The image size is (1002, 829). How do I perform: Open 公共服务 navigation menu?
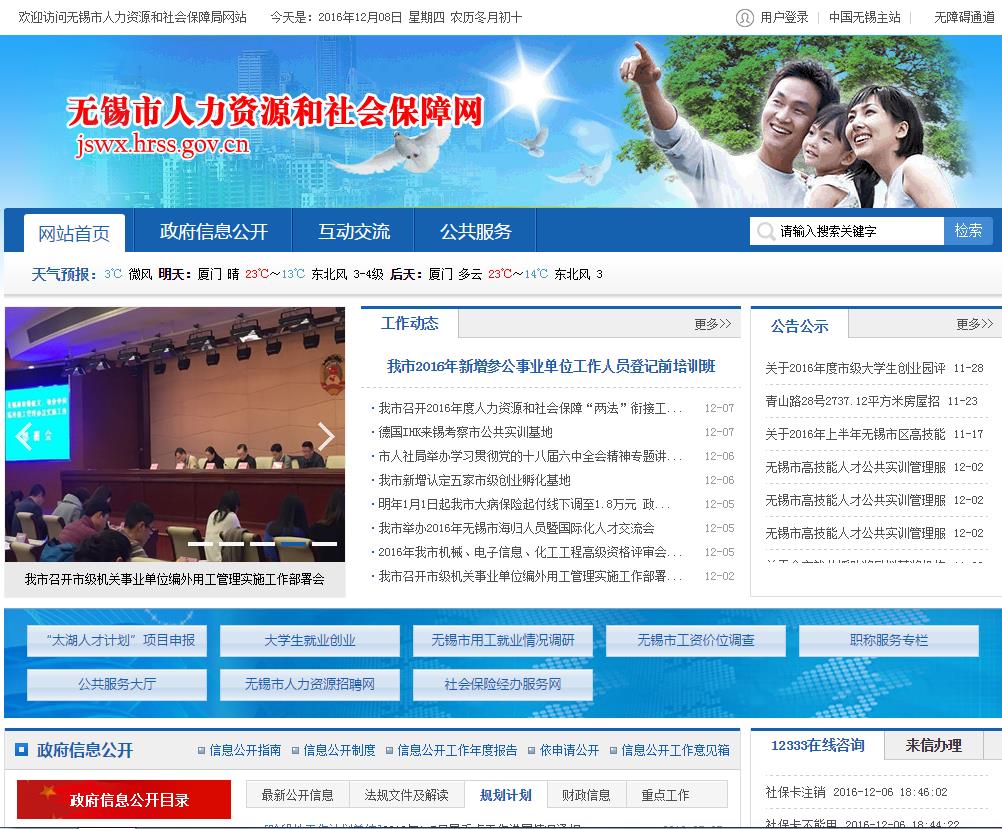point(475,231)
